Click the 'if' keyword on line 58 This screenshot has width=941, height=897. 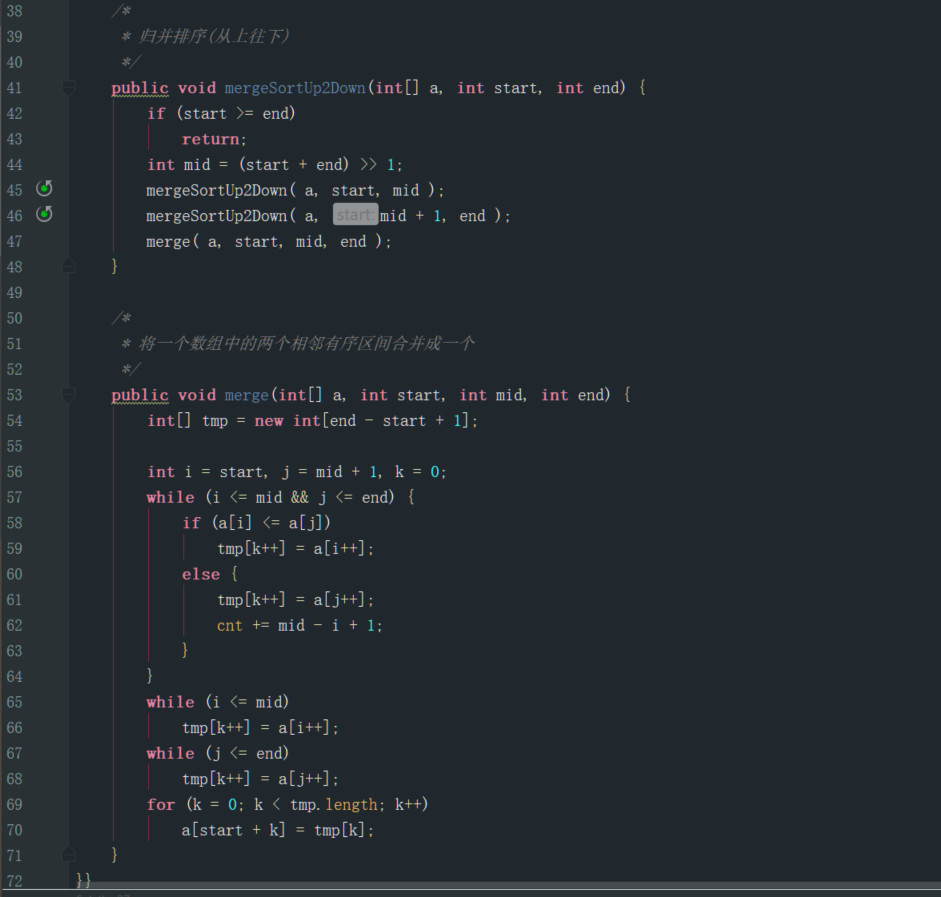pyautogui.click(x=191, y=523)
